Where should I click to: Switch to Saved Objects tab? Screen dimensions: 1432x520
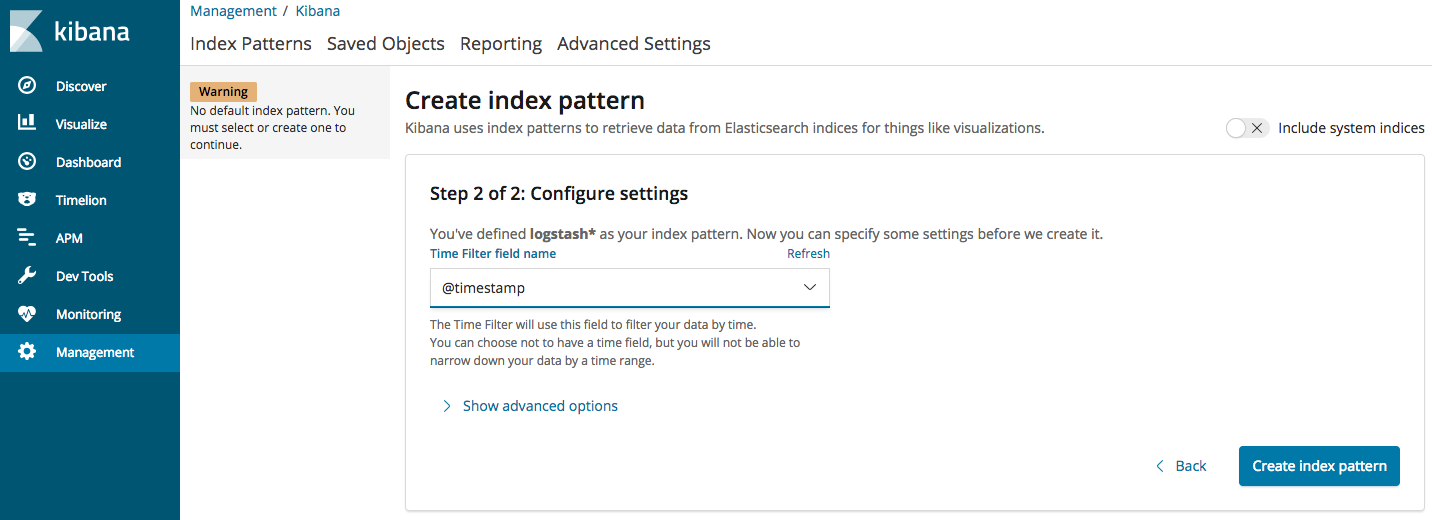(x=386, y=44)
